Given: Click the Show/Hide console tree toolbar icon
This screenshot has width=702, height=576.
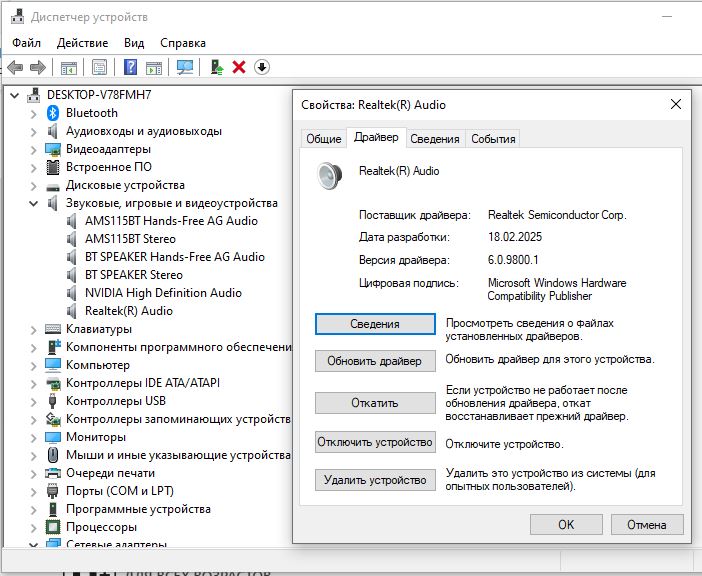Looking at the screenshot, I should pyautogui.click(x=69, y=67).
